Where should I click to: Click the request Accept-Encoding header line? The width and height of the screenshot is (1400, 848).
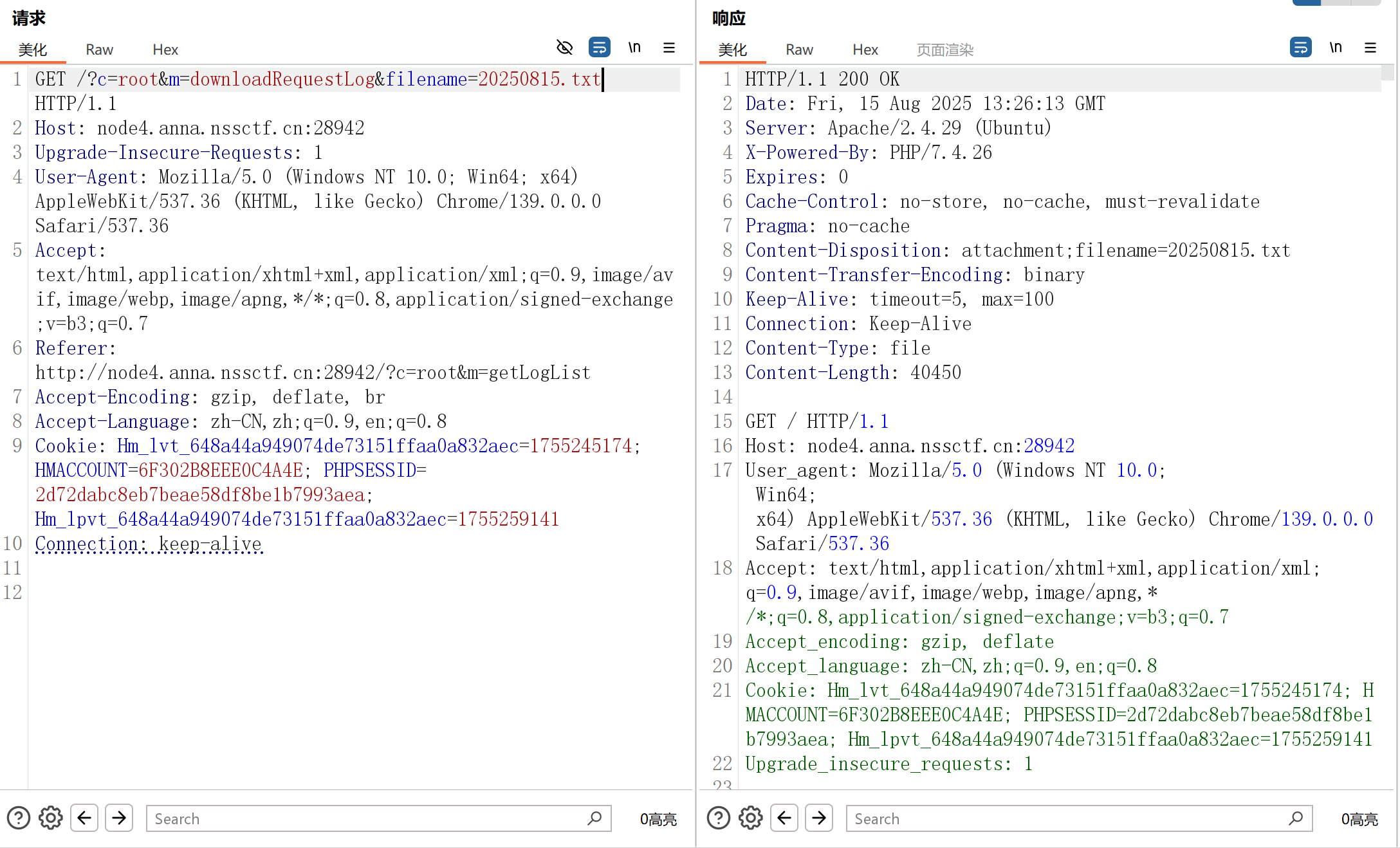pyautogui.click(x=210, y=397)
